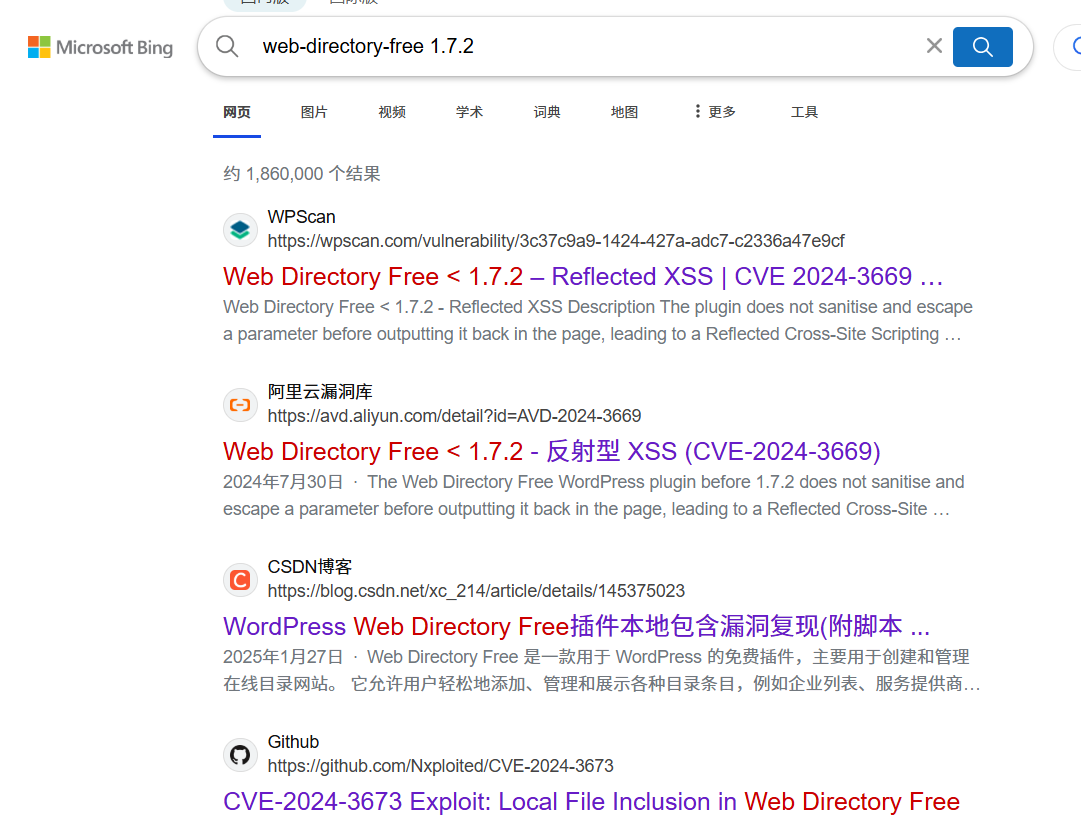Visit the CSDN Web Directory Free article
Image resolution: width=1081 pixels, height=823 pixels.
pyautogui.click(x=576, y=625)
